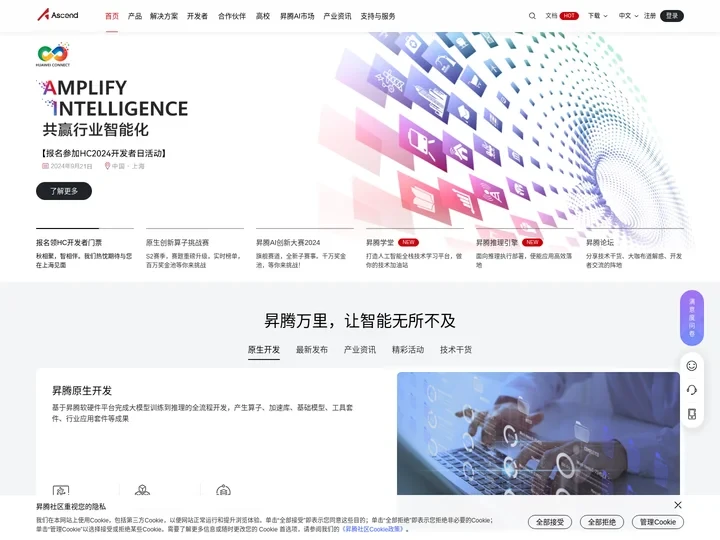Expand the 中文 language dropdown
The image size is (720, 540).
coord(628,16)
